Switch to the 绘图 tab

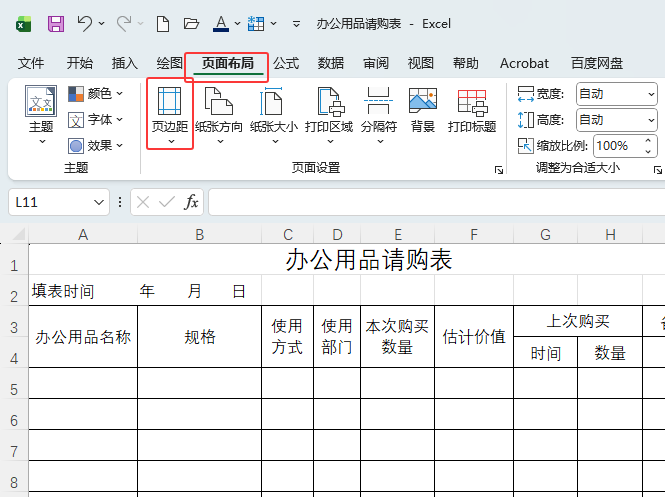click(x=169, y=63)
